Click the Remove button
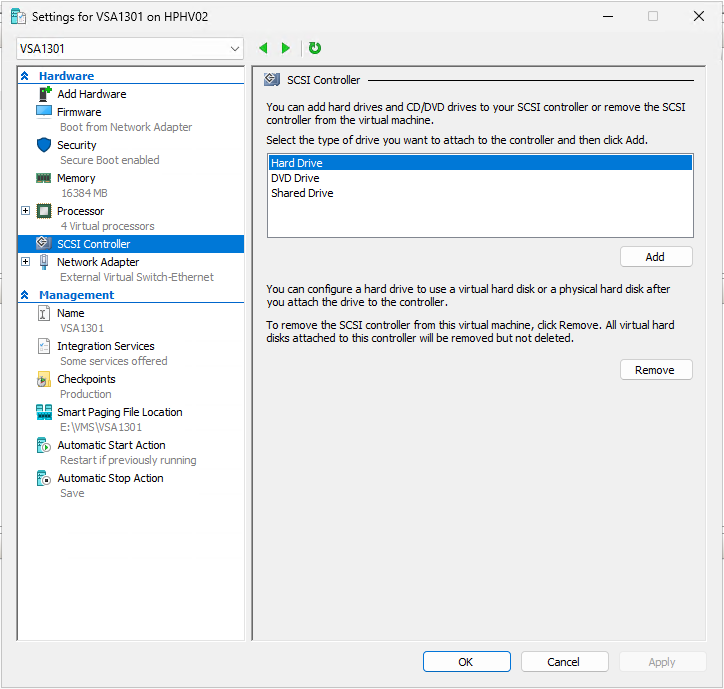Screen dimensions: 724x689 pyautogui.click(x=655, y=370)
